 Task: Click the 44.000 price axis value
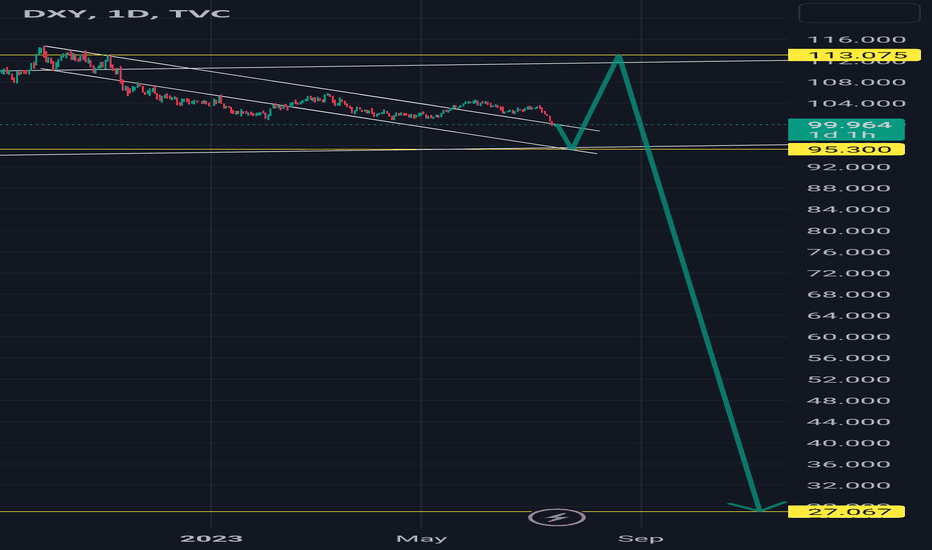click(x=849, y=422)
